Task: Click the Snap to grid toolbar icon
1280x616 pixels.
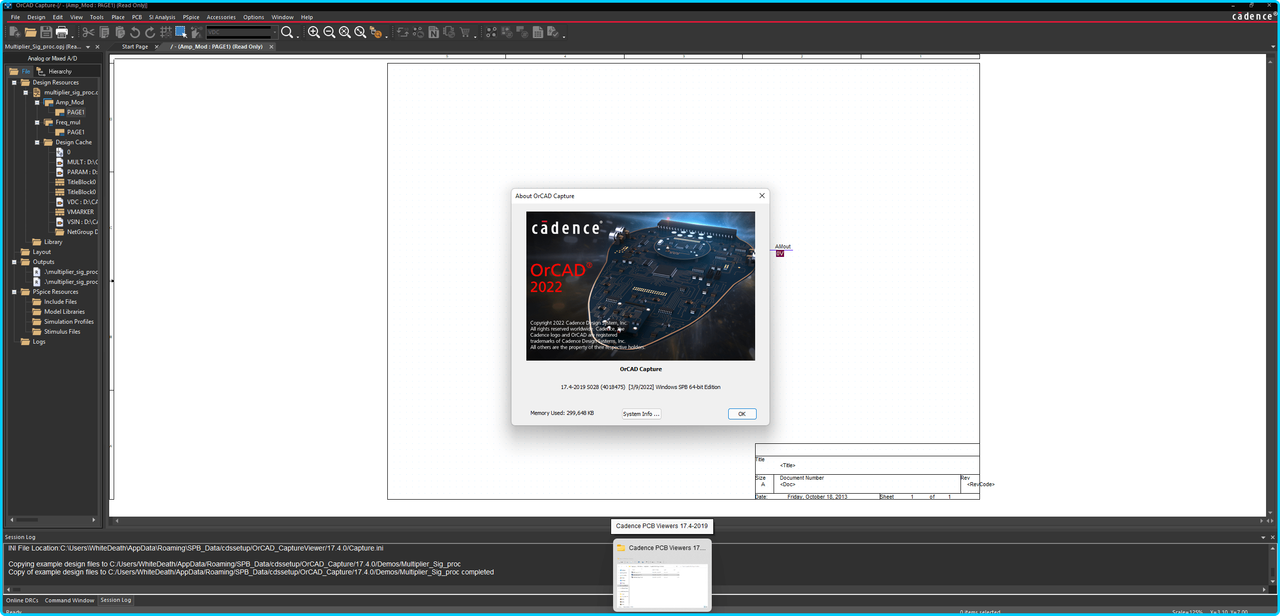Action: (166, 32)
